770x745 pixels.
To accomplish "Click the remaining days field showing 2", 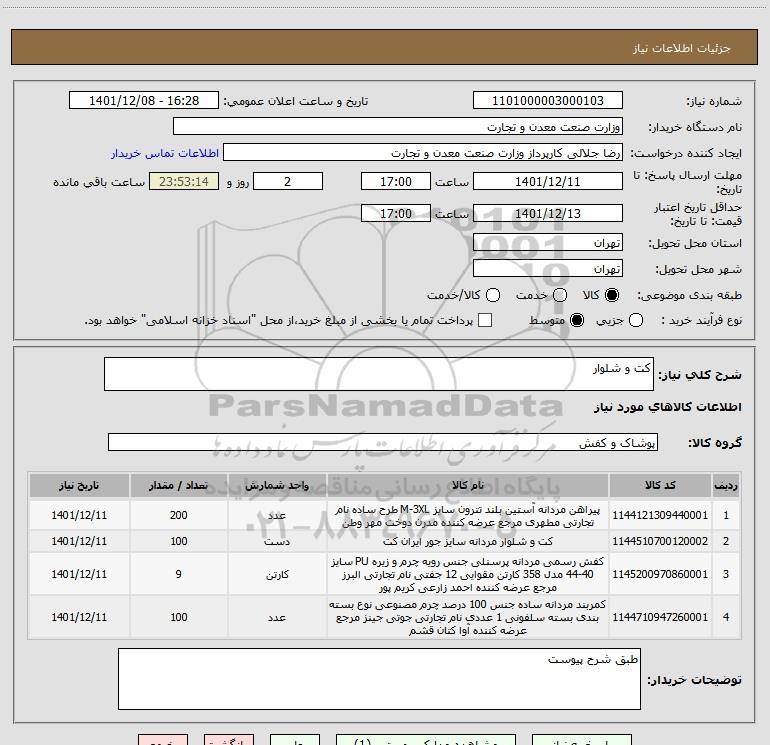I will pyautogui.click(x=288, y=181).
